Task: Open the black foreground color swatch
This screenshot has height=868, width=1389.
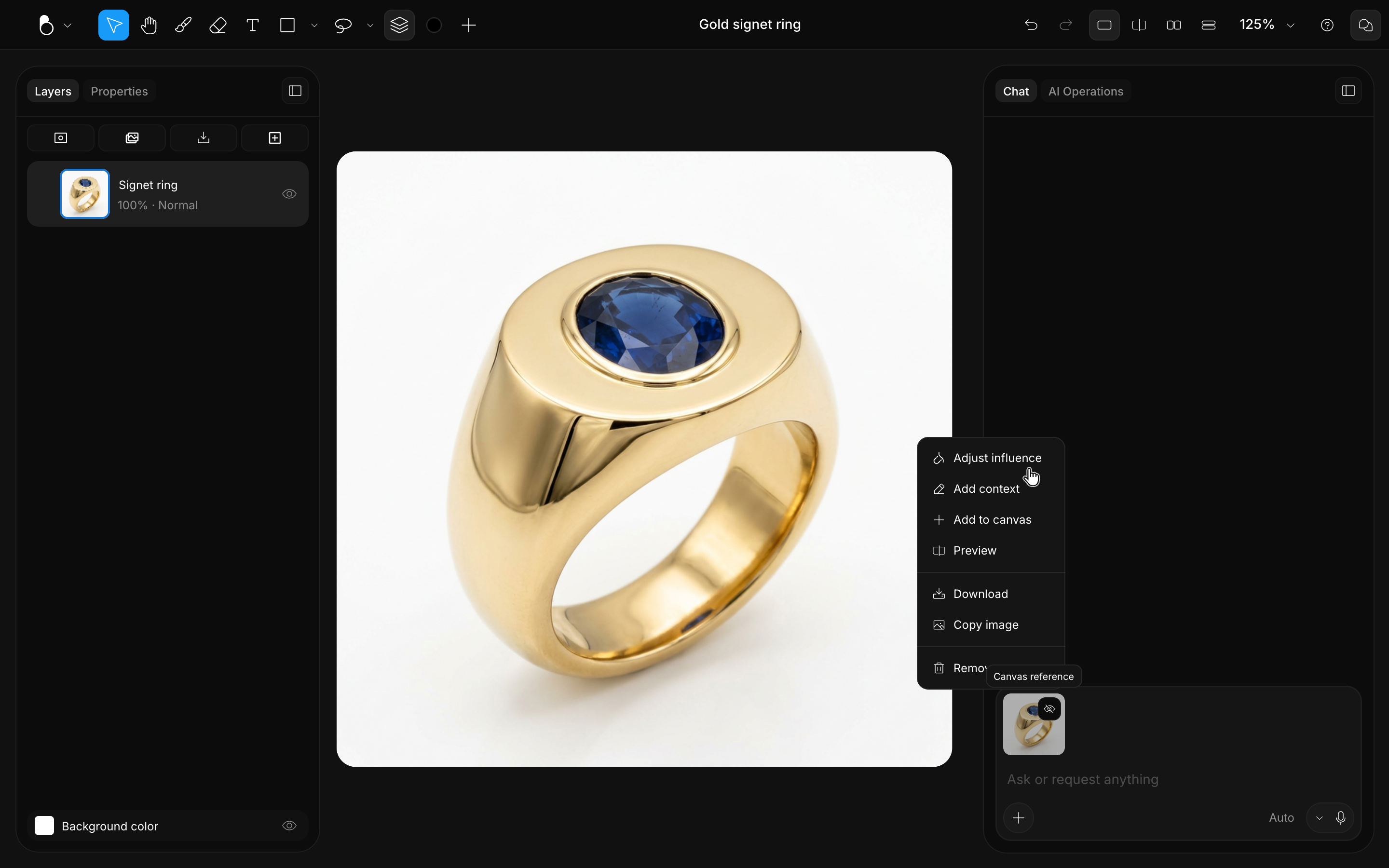Action: click(435, 25)
